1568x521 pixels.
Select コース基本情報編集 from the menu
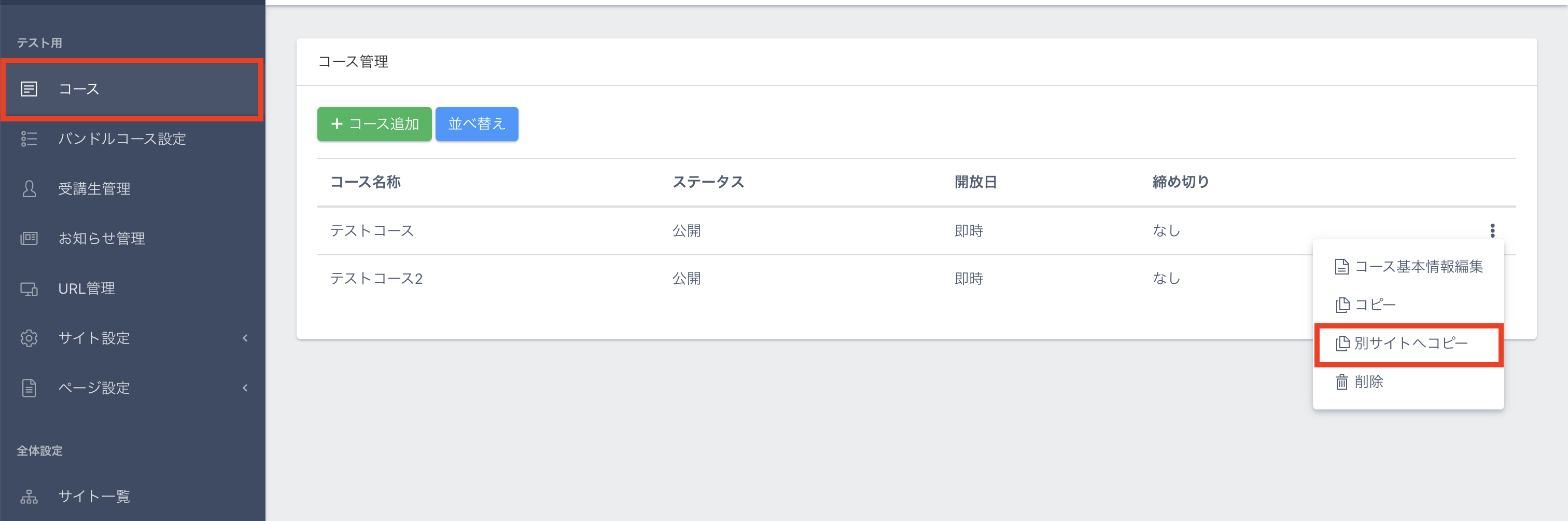1408,266
